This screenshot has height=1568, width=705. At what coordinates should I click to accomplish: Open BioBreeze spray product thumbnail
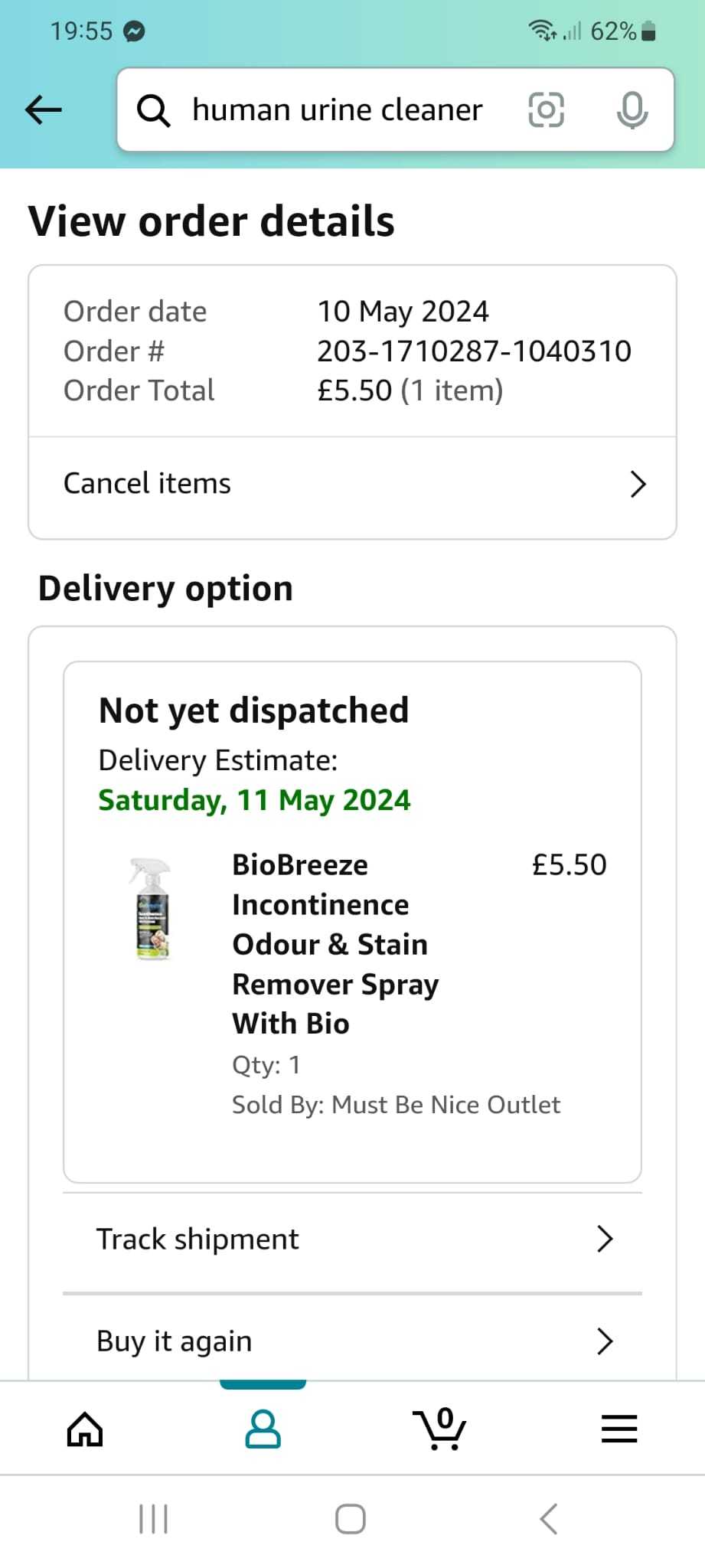tap(151, 909)
